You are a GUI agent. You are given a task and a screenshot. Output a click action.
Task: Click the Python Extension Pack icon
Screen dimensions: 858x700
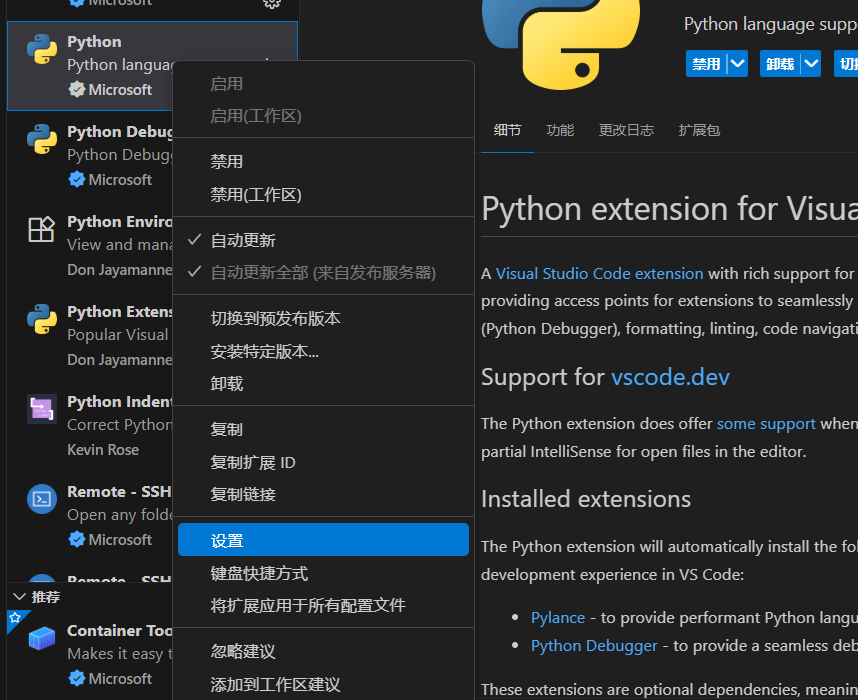tap(42, 319)
